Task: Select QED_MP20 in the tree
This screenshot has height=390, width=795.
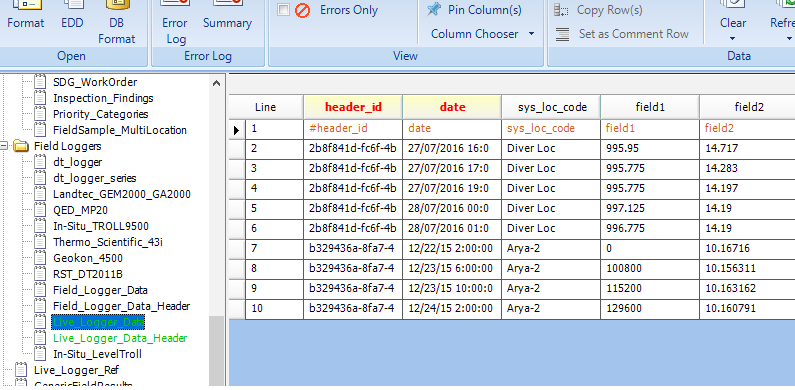Action: click(80, 210)
